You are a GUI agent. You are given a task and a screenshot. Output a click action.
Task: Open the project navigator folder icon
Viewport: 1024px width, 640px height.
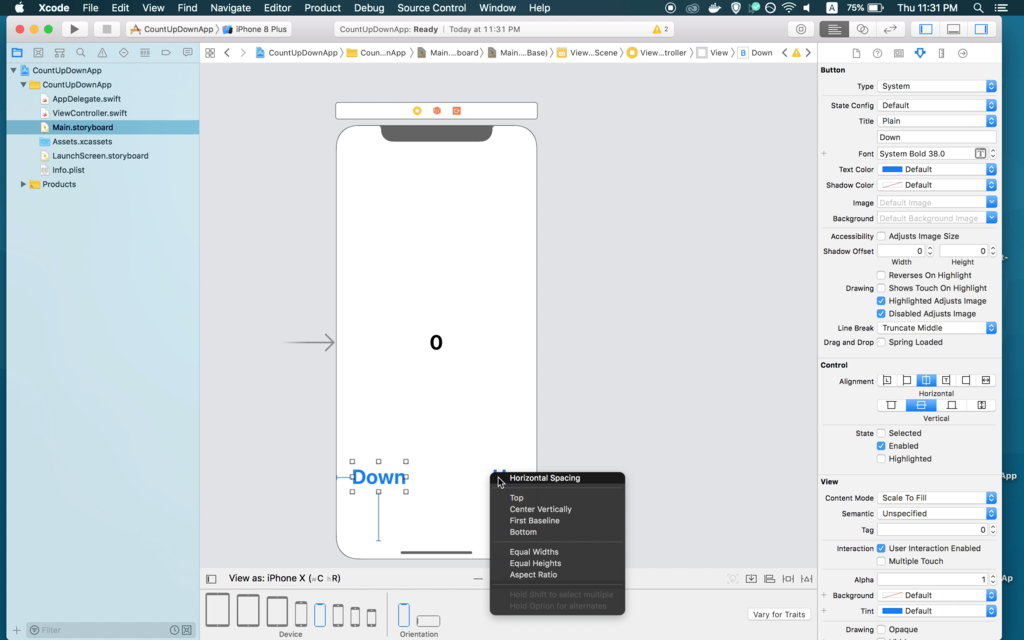pos(17,53)
